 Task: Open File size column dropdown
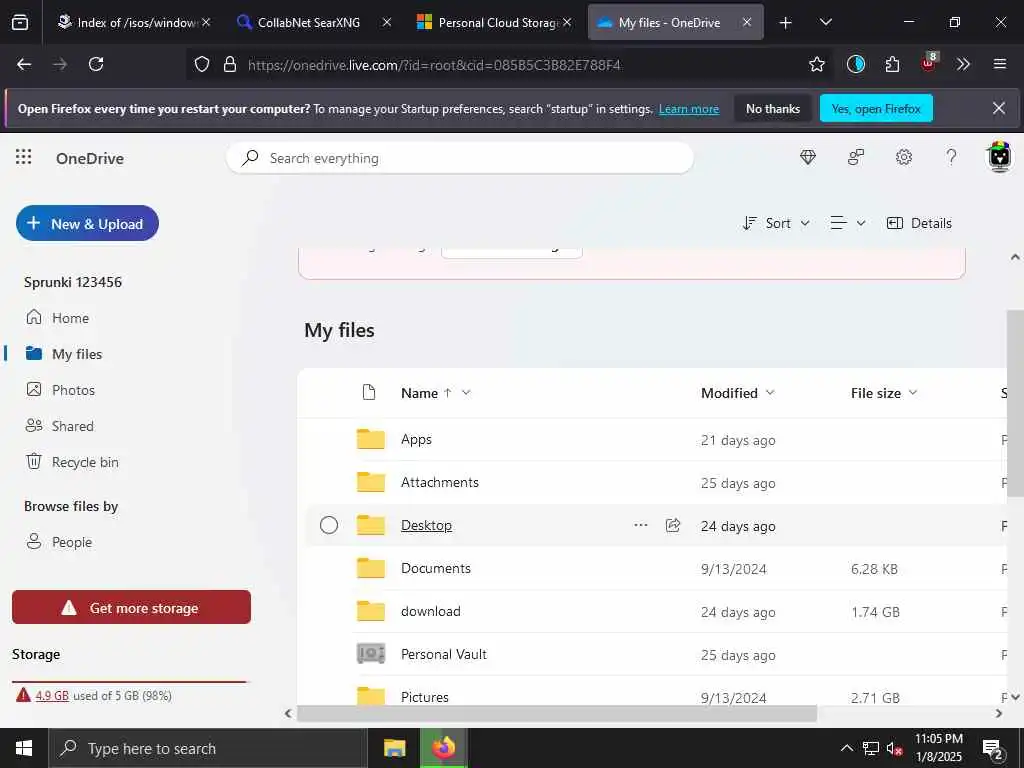884,392
